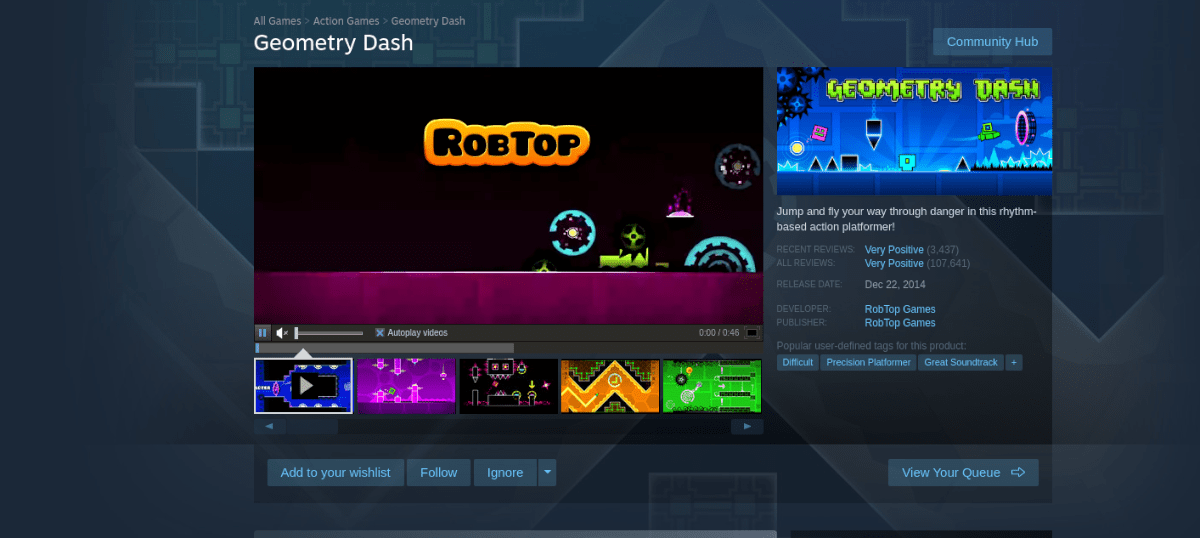
Task: Pause the trailer video
Action: point(262,332)
